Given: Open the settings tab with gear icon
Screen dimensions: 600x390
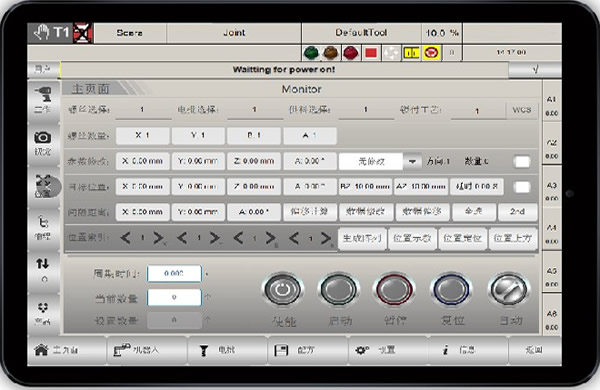Looking at the screenshot, I should click(x=388, y=350).
